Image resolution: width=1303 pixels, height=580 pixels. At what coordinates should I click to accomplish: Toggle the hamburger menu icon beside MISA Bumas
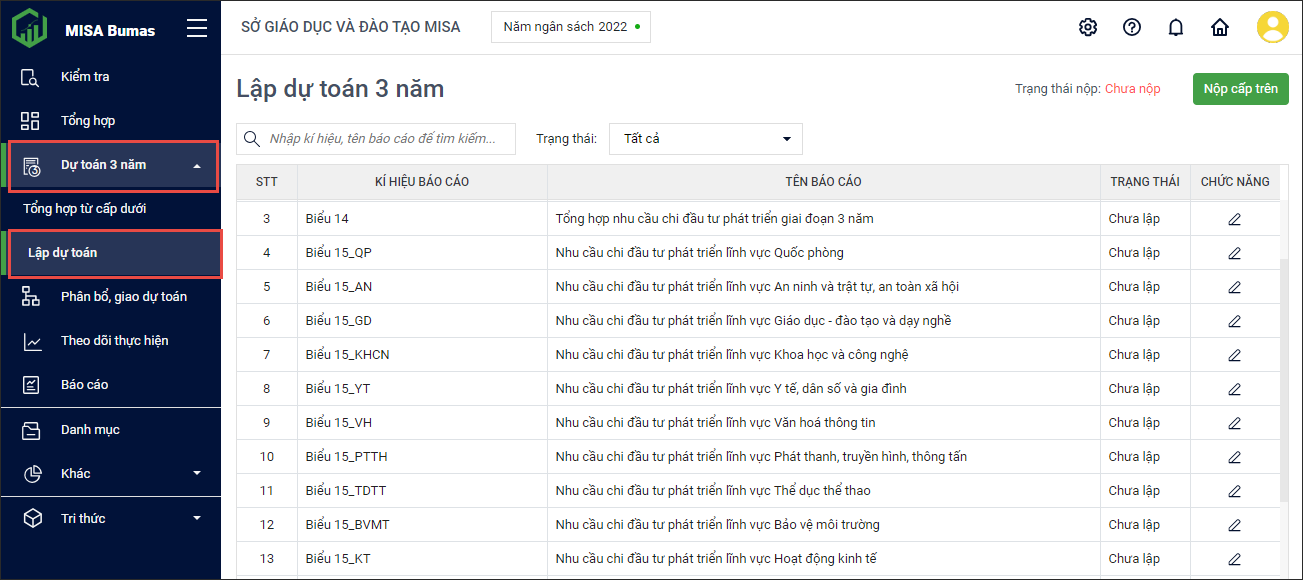coord(197,29)
